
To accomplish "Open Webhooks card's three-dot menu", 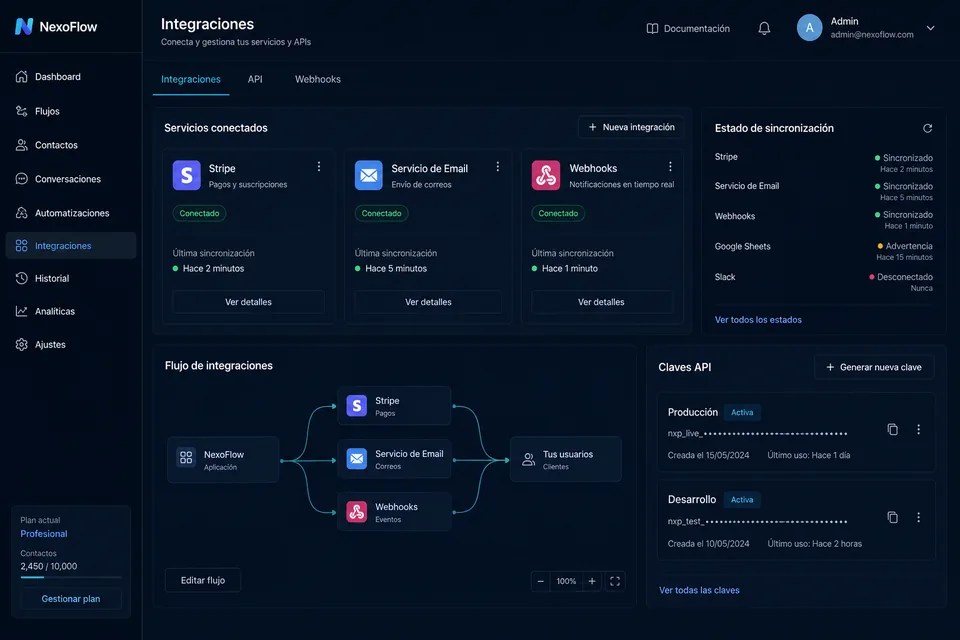I will pos(670,167).
